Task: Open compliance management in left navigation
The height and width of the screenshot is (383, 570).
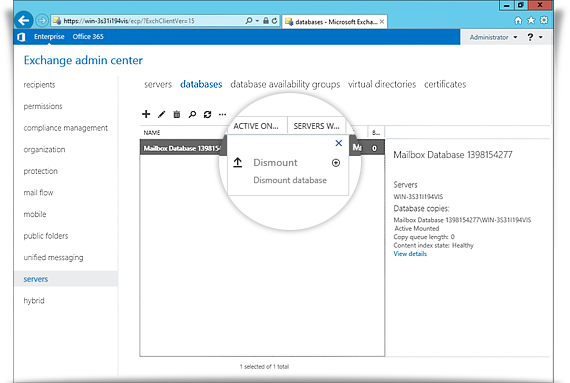Action: coord(65,128)
